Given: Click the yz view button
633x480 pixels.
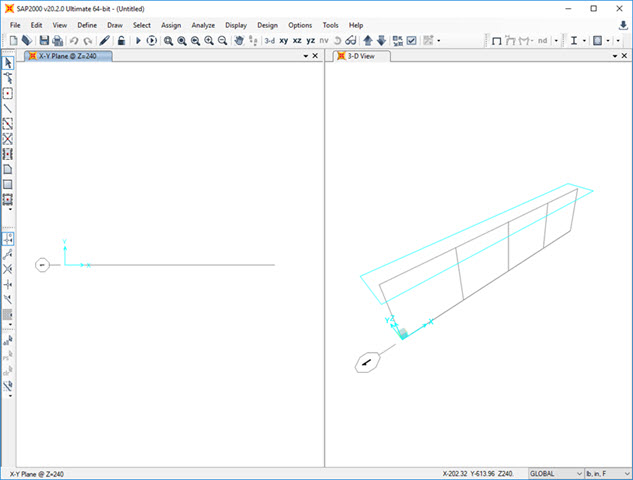Looking at the screenshot, I should point(310,41).
